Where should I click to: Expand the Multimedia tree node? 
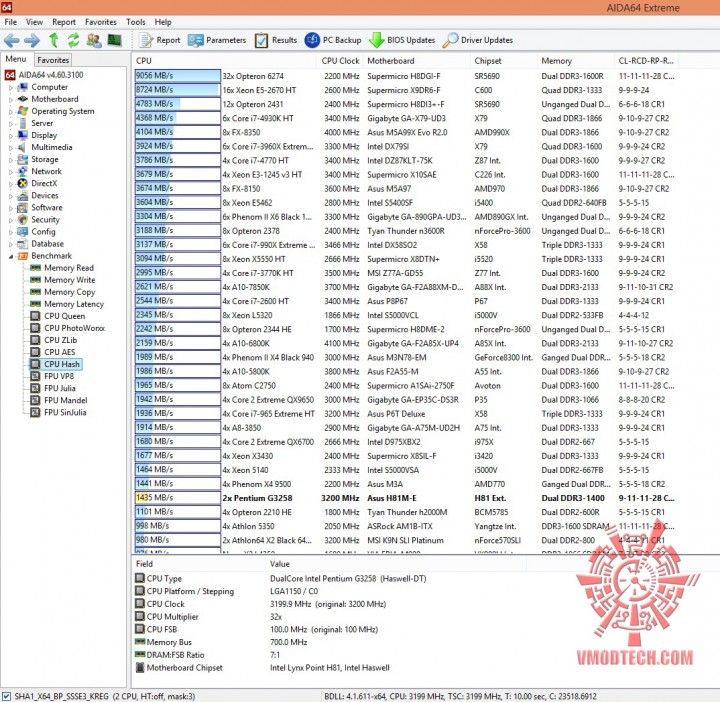tap(11, 148)
